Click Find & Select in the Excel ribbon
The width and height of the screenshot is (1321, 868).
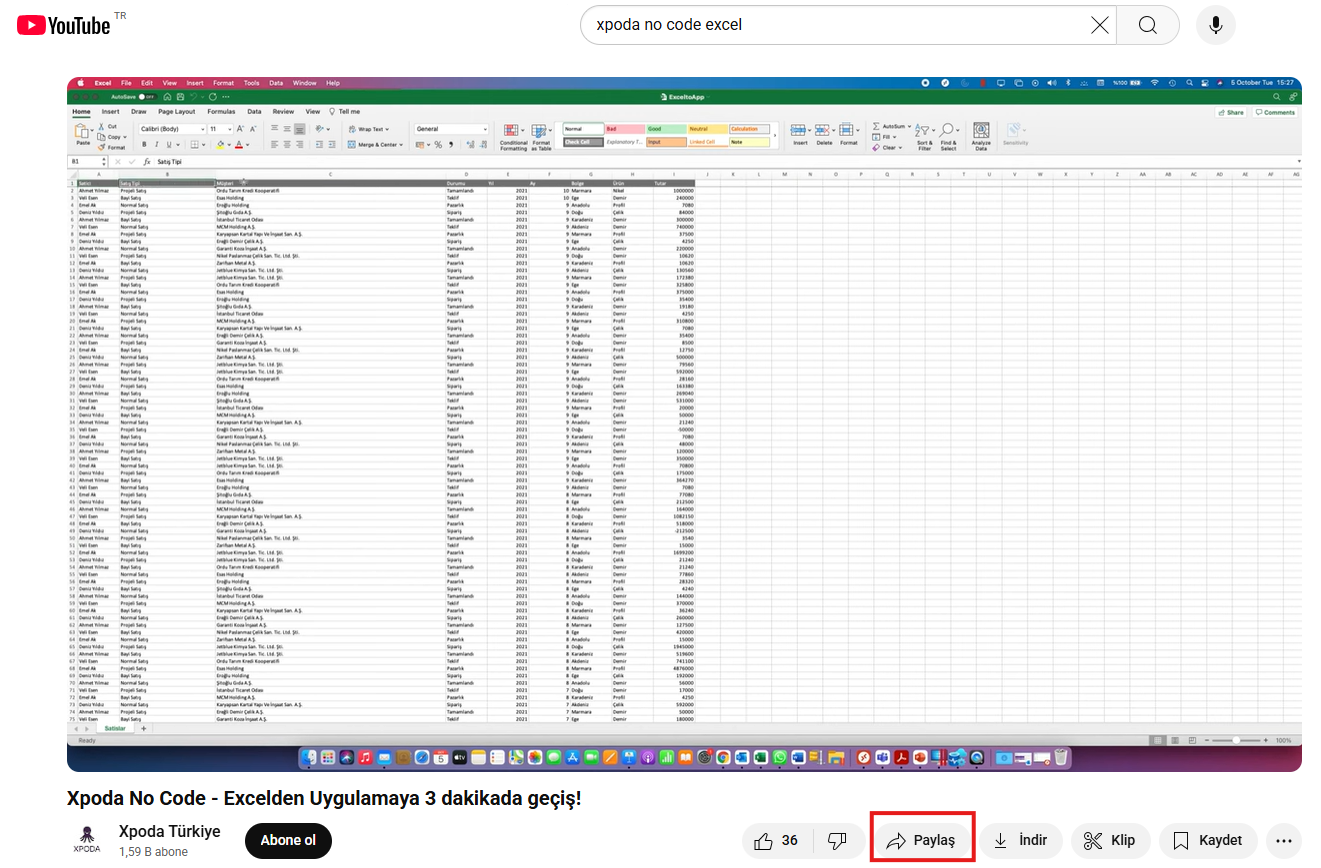pyautogui.click(x=947, y=137)
